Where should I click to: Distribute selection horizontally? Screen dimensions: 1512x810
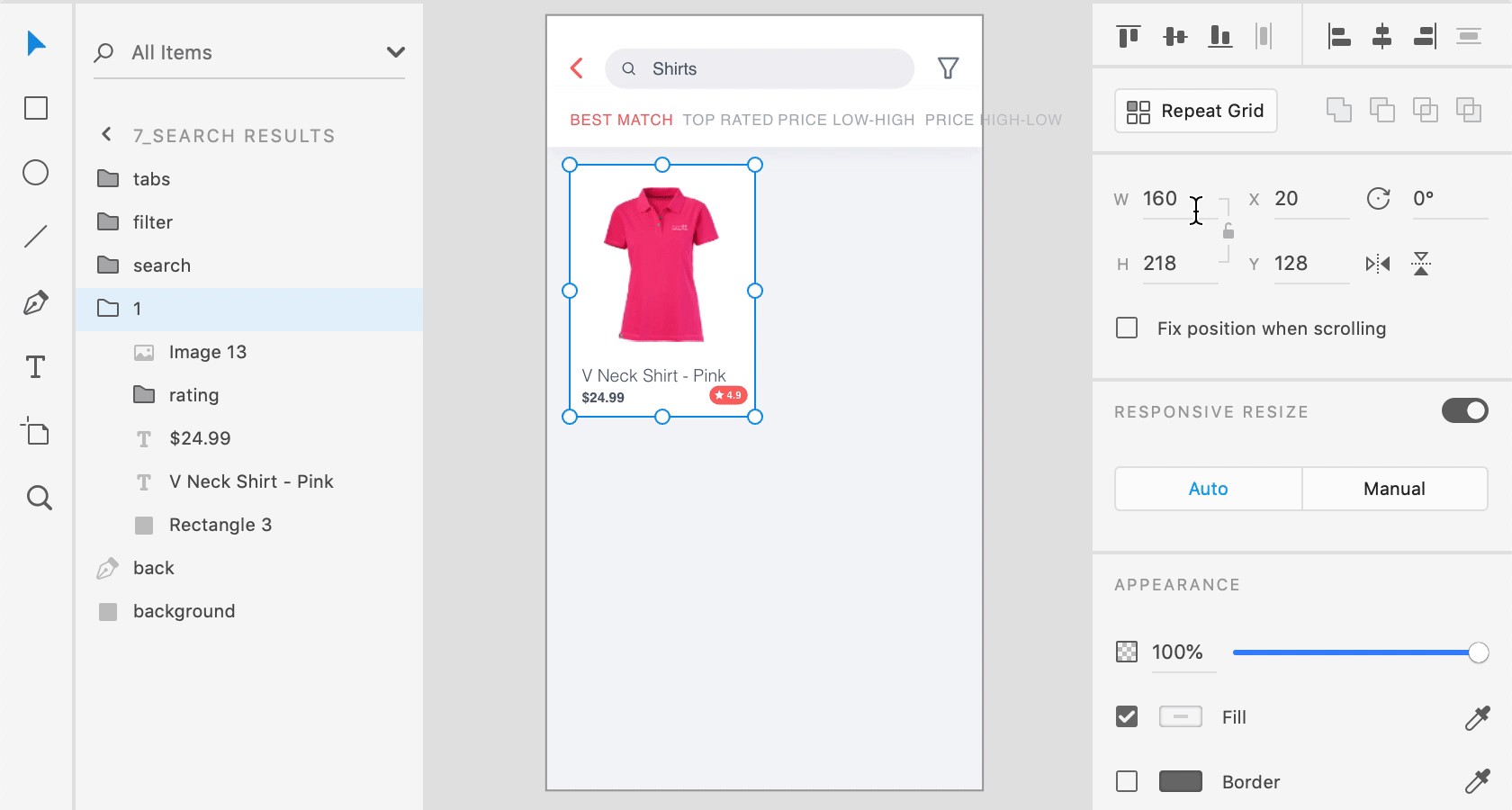[x=1264, y=36]
